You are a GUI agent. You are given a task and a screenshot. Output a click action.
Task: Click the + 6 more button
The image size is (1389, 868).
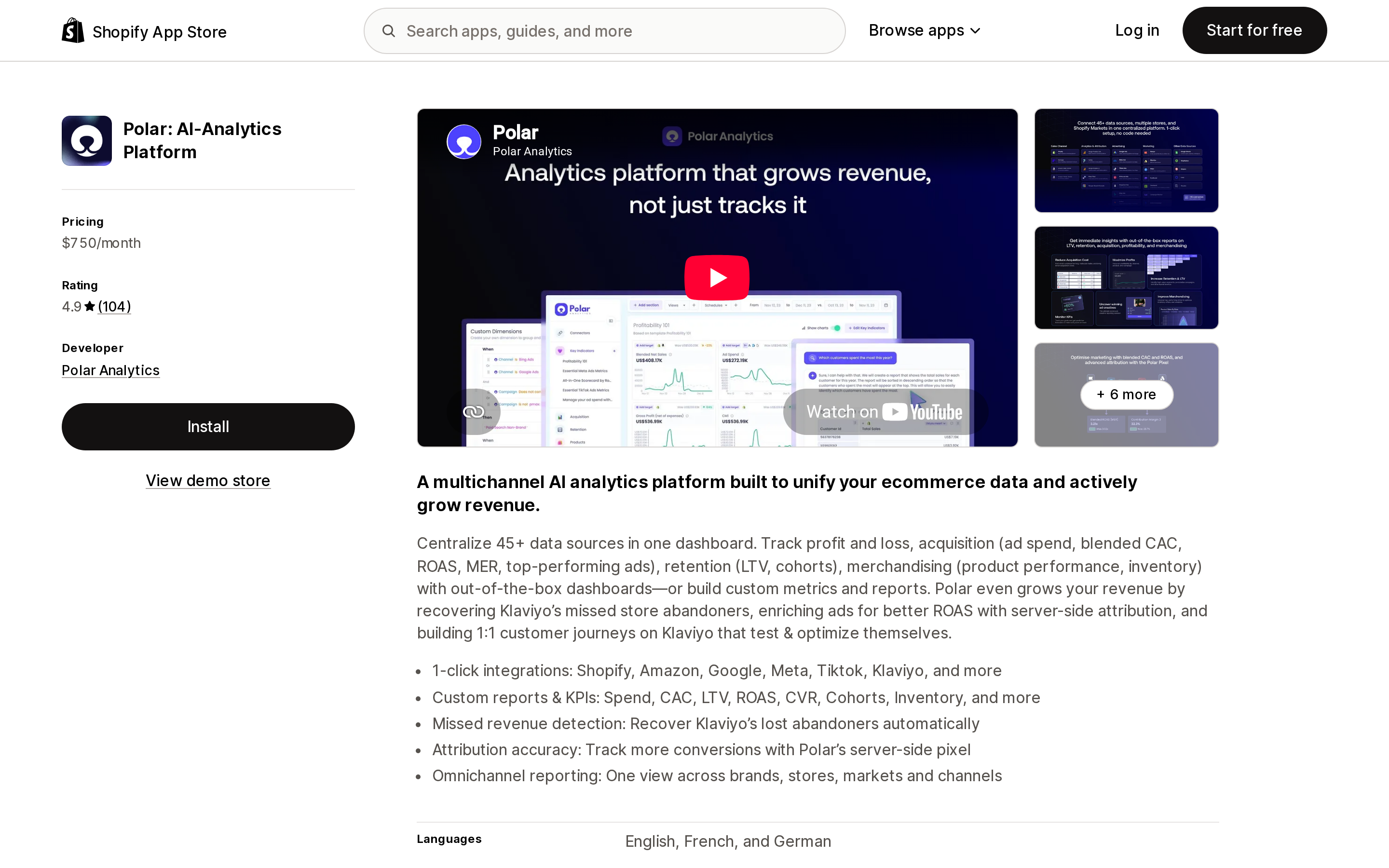[x=1126, y=394]
